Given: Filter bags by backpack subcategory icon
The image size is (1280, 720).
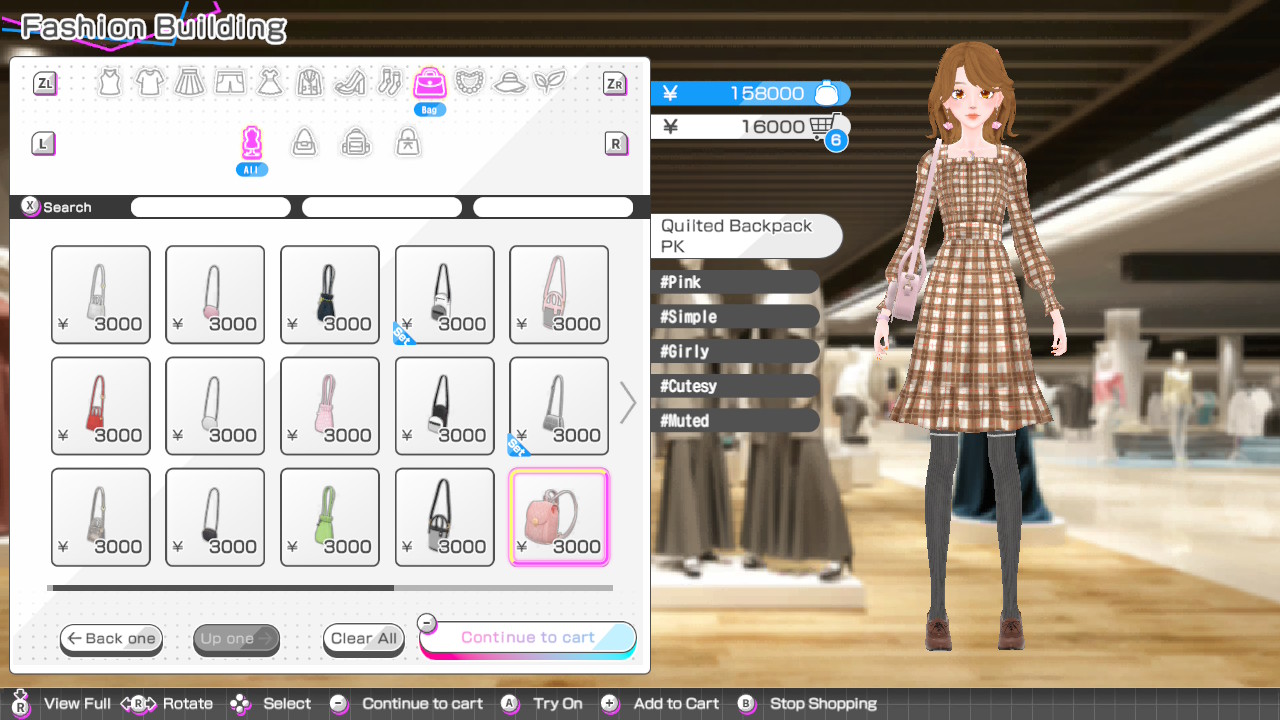Looking at the screenshot, I should point(355,143).
